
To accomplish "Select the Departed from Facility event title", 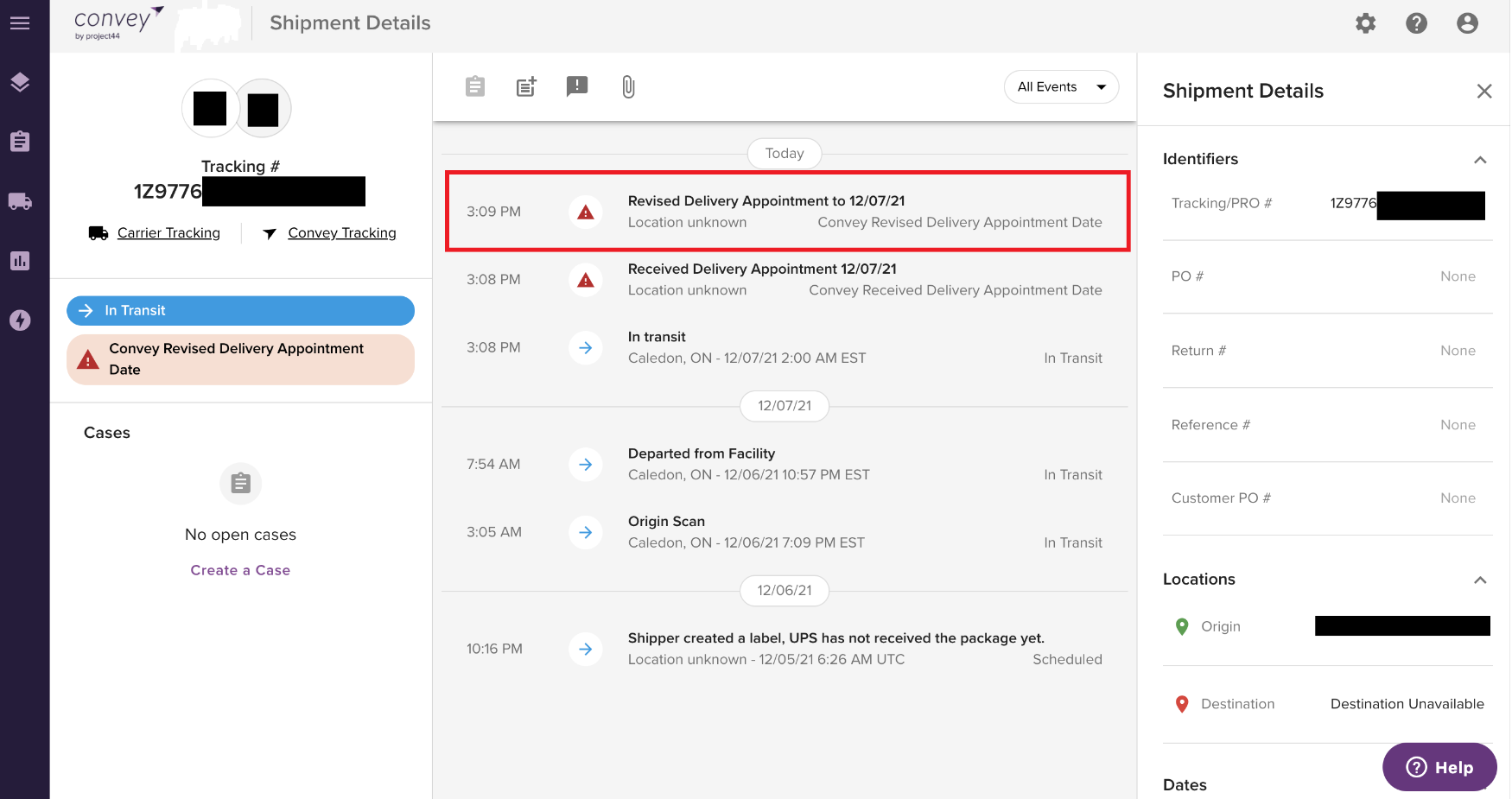I will [702, 453].
